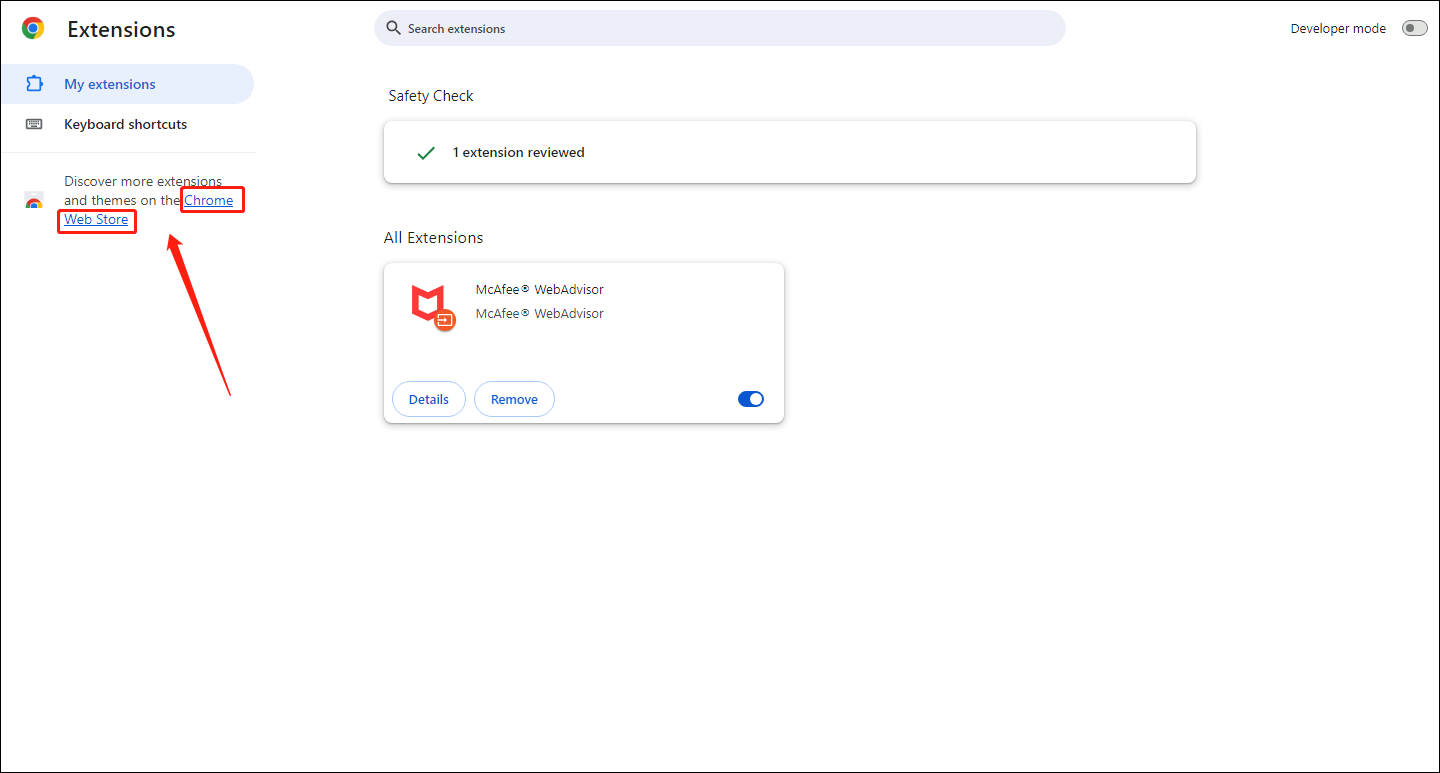Click the Chrome Web Store rainbow icon

34,201
